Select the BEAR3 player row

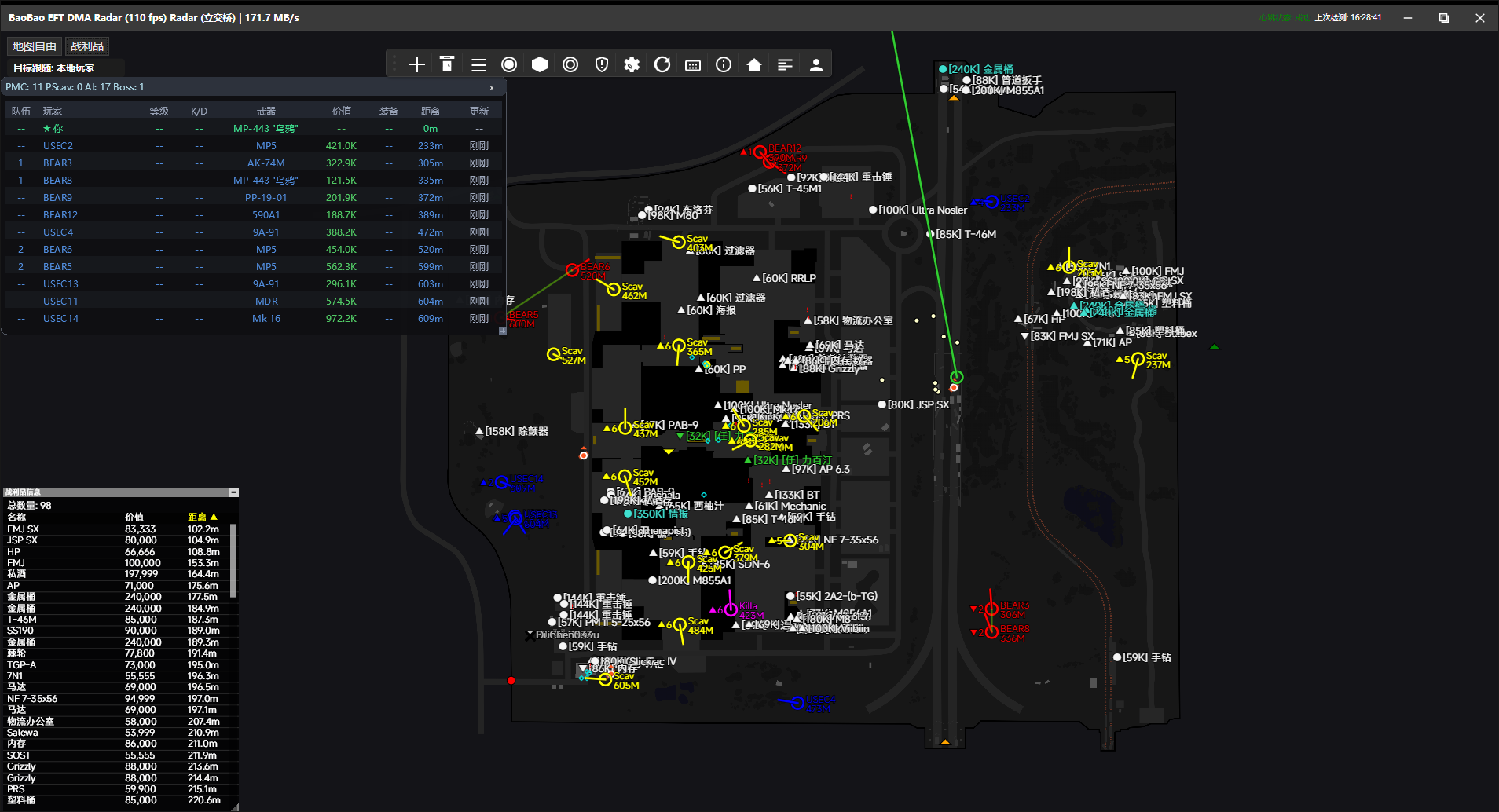tap(253, 163)
